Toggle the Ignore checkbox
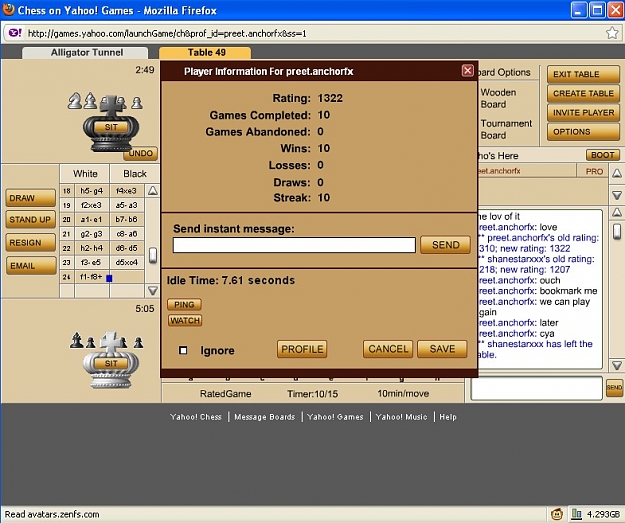Viewport: 625px width, 523px height. [183, 350]
